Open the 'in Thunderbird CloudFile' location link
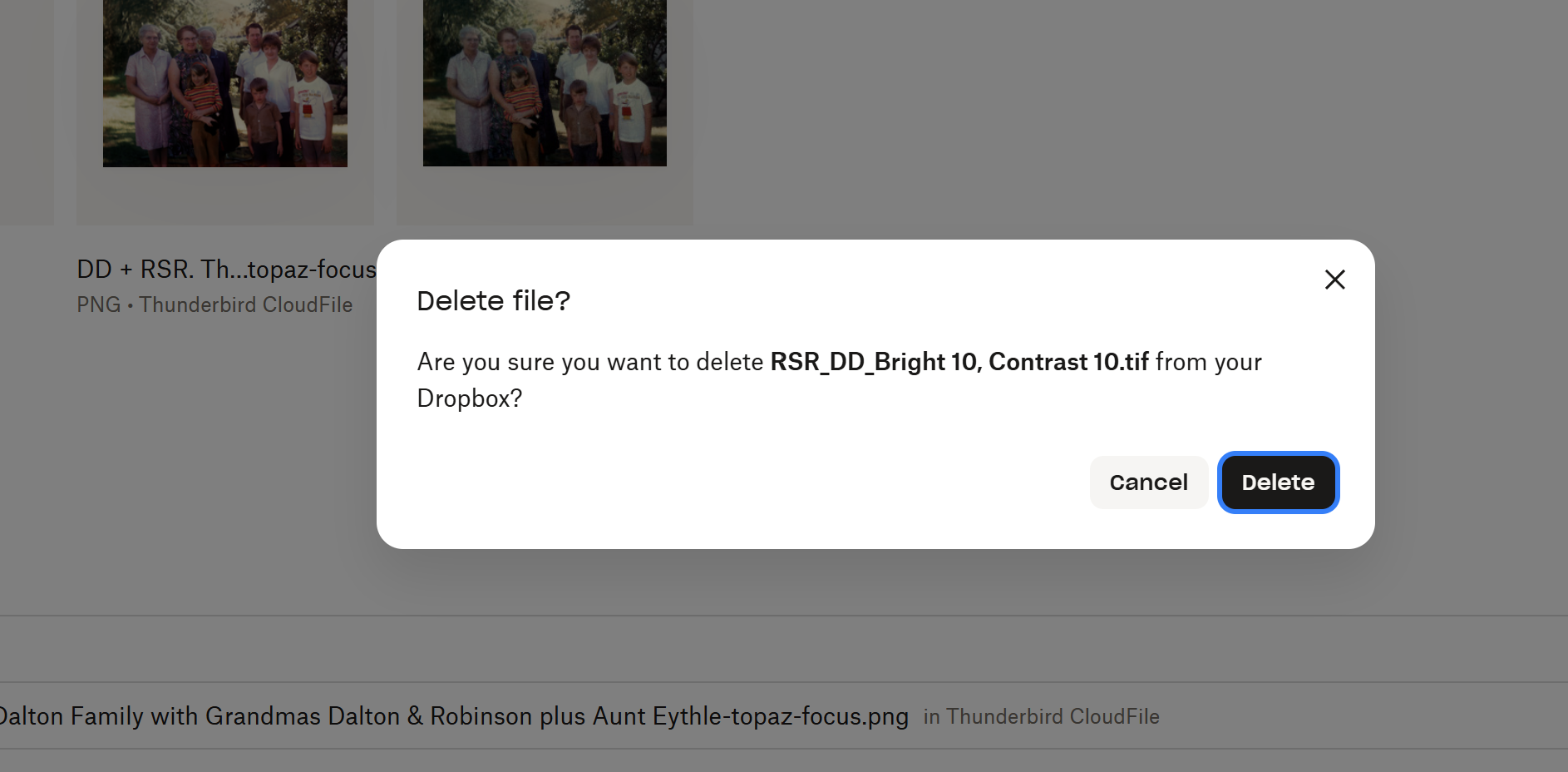Image resolution: width=1568 pixels, height=772 pixels. [x=1041, y=716]
